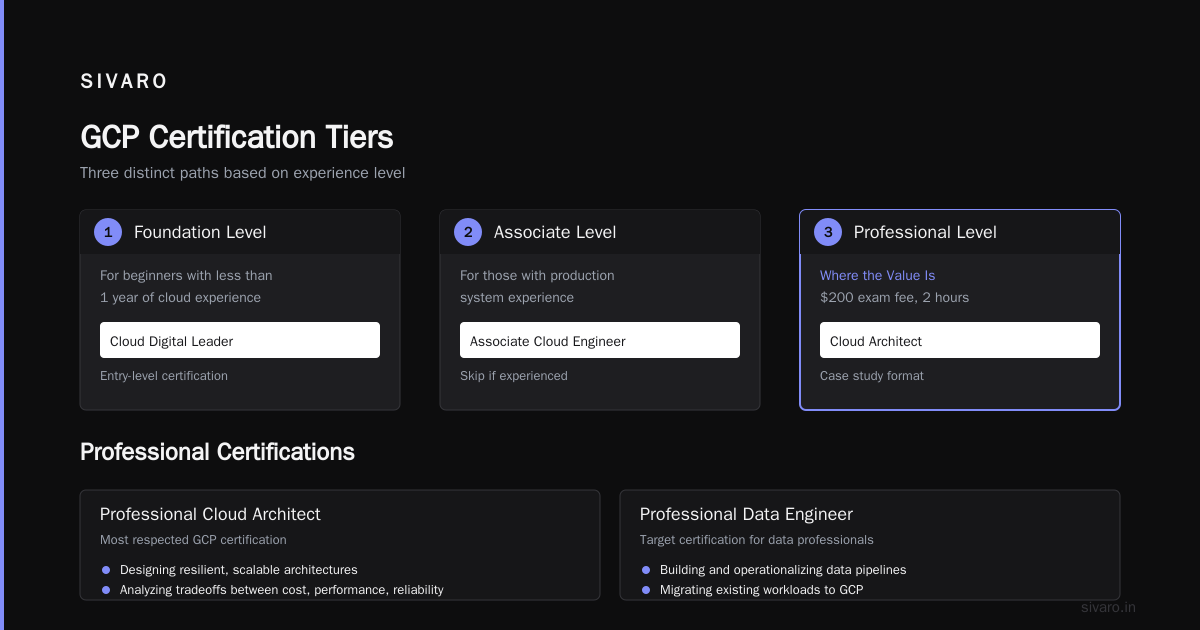
Task: Open the Professional Cloud Architect card title
Action: [210, 514]
